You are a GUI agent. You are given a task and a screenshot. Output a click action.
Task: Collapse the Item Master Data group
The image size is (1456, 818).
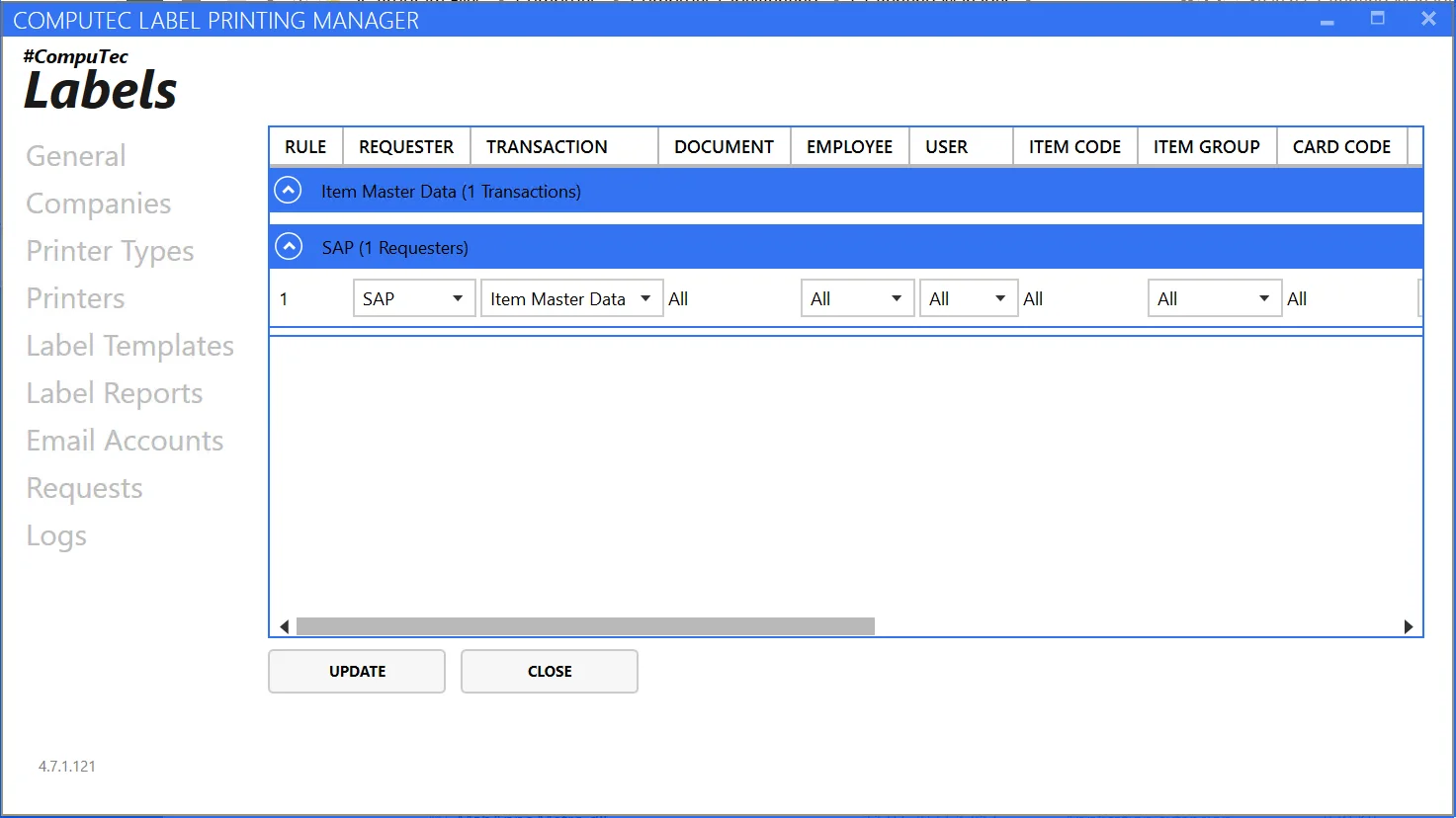click(x=288, y=191)
